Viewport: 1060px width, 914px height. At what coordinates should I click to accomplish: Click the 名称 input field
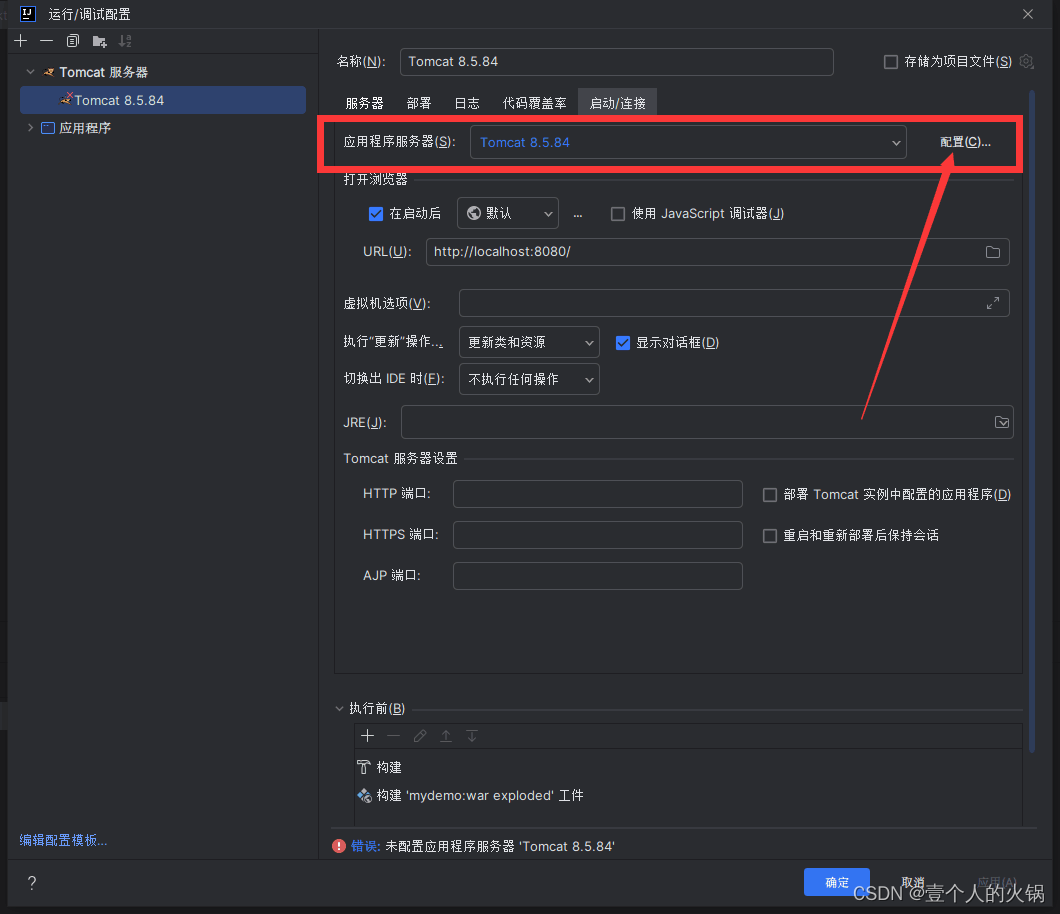coord(617,62)
